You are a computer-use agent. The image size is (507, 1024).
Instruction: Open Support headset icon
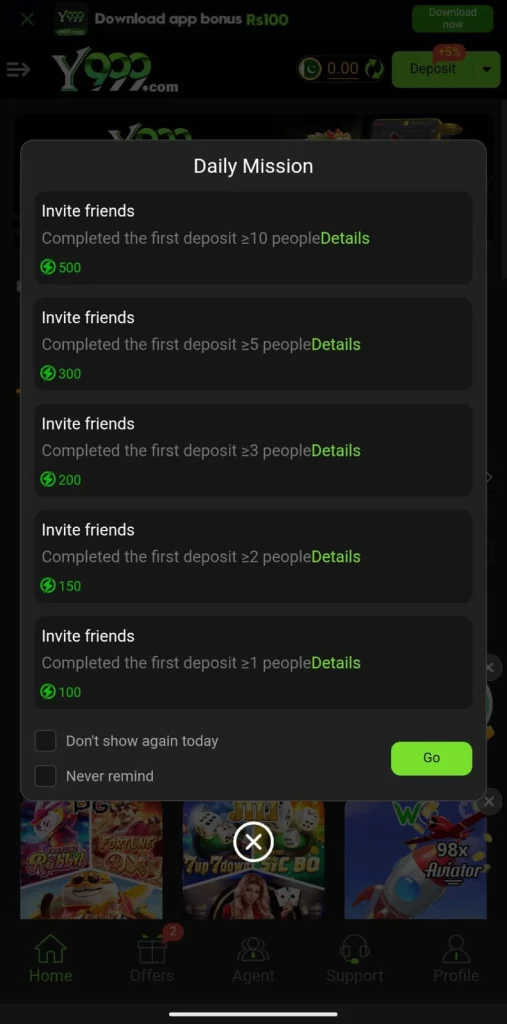click(355, 949)
